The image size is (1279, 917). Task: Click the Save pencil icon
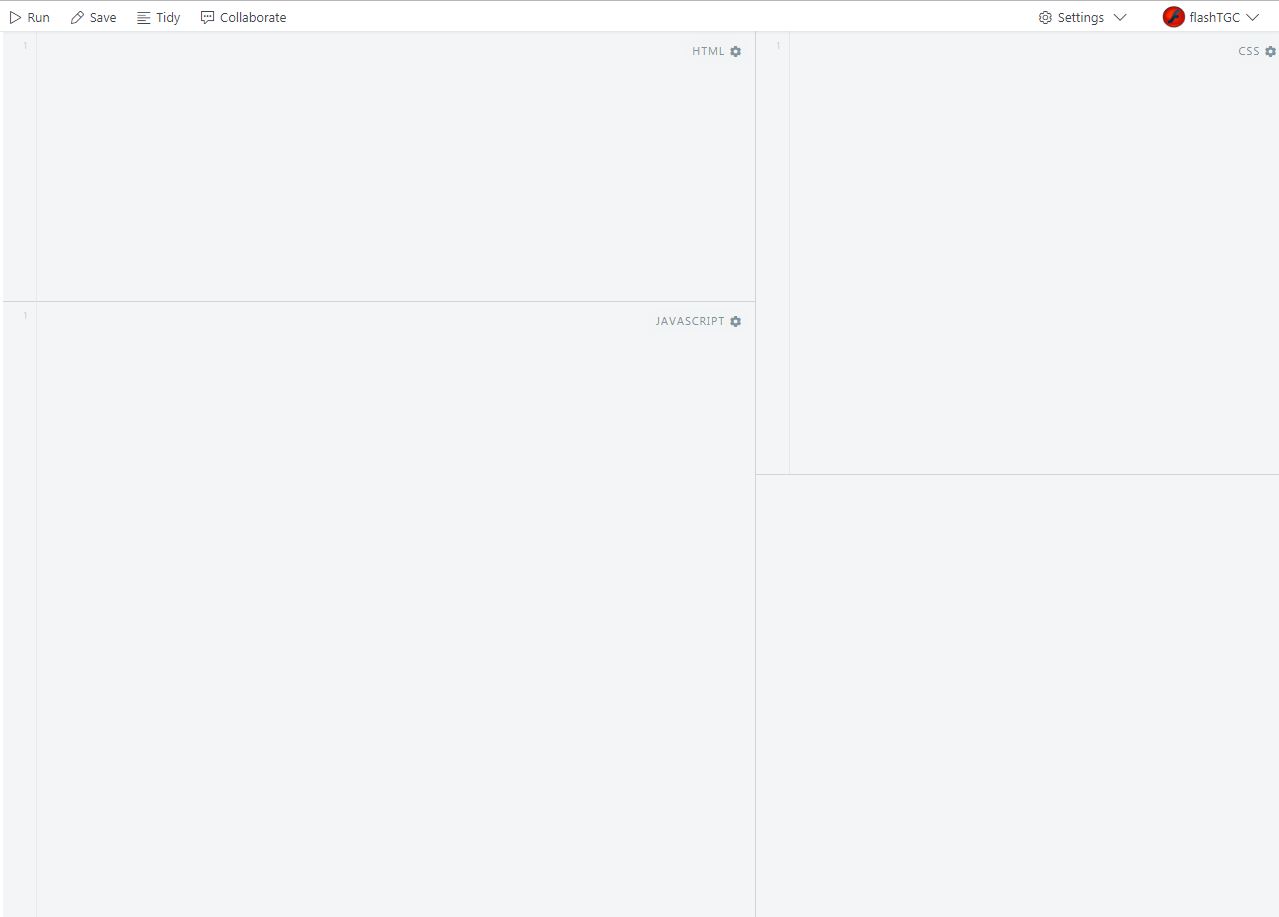click(78, 17)
